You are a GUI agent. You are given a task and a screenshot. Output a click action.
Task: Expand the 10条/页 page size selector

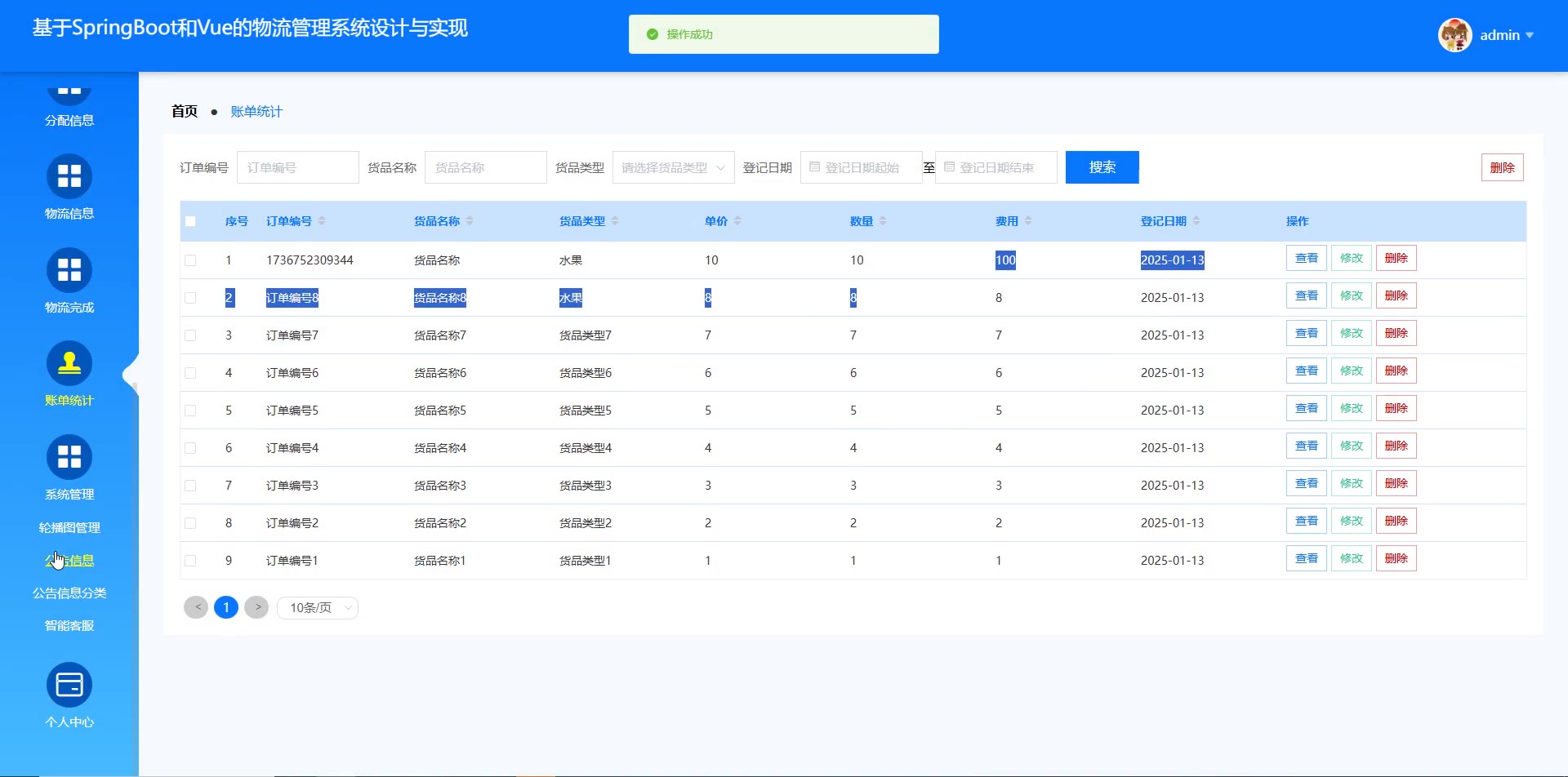pos(318,608)
